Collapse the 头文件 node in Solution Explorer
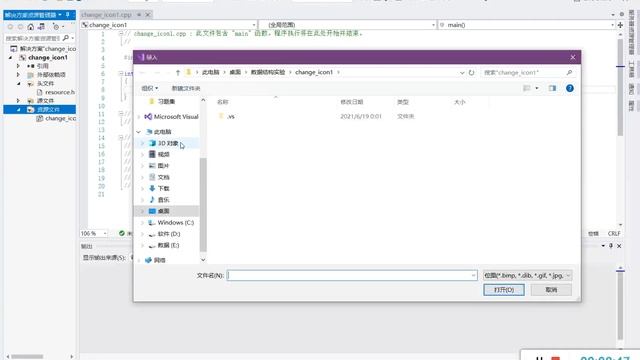This screenshot has width=640, height=360. (18, 83)
